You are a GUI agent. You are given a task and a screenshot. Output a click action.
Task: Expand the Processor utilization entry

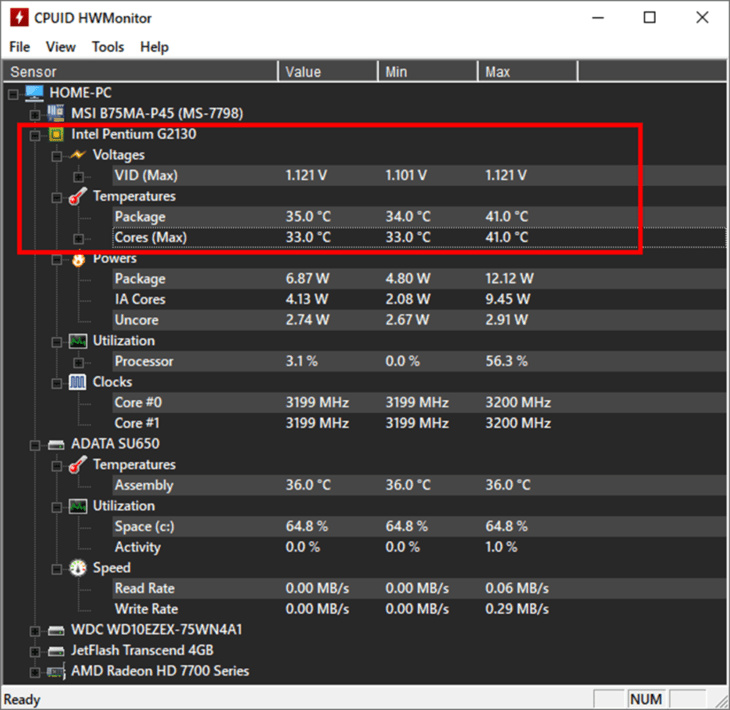pos(79,363)
